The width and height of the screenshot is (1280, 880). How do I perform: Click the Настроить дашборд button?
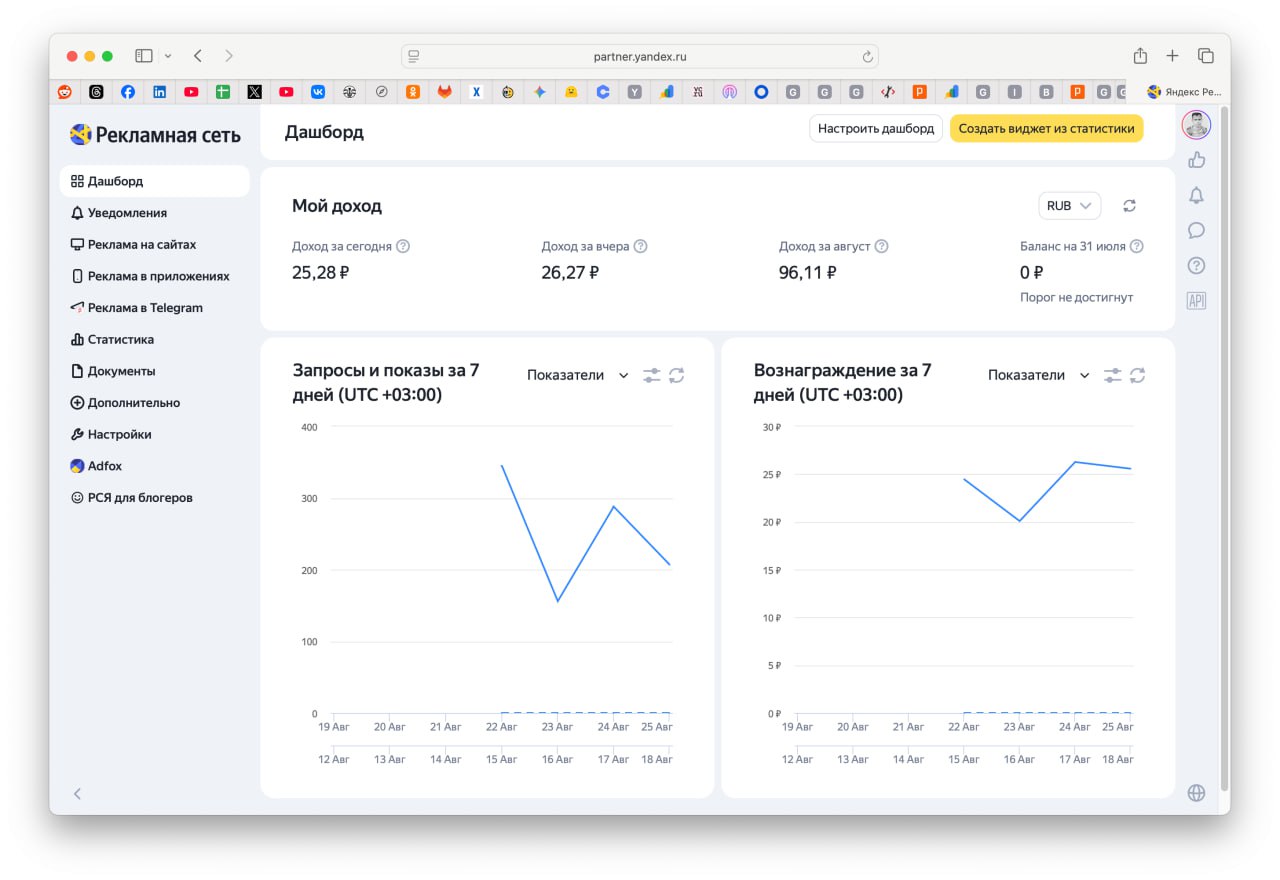(875, 128)
